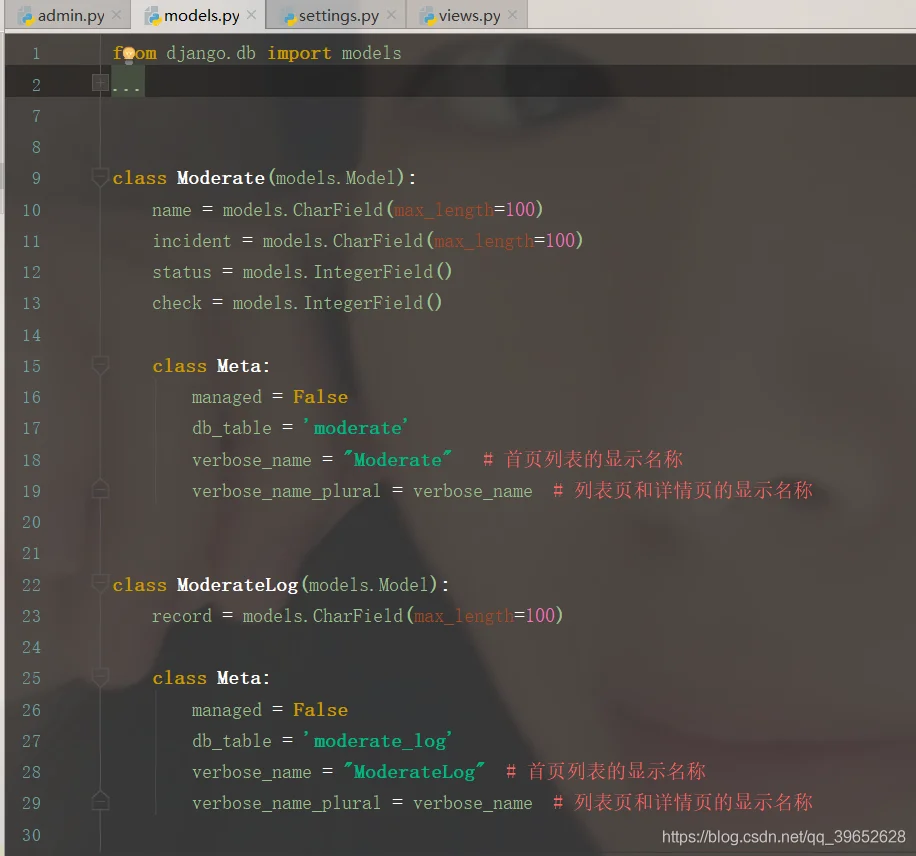Viewport: 916px width, 856px height.
Task: Click line number 22 in the gutter
Action: (32, 585)
